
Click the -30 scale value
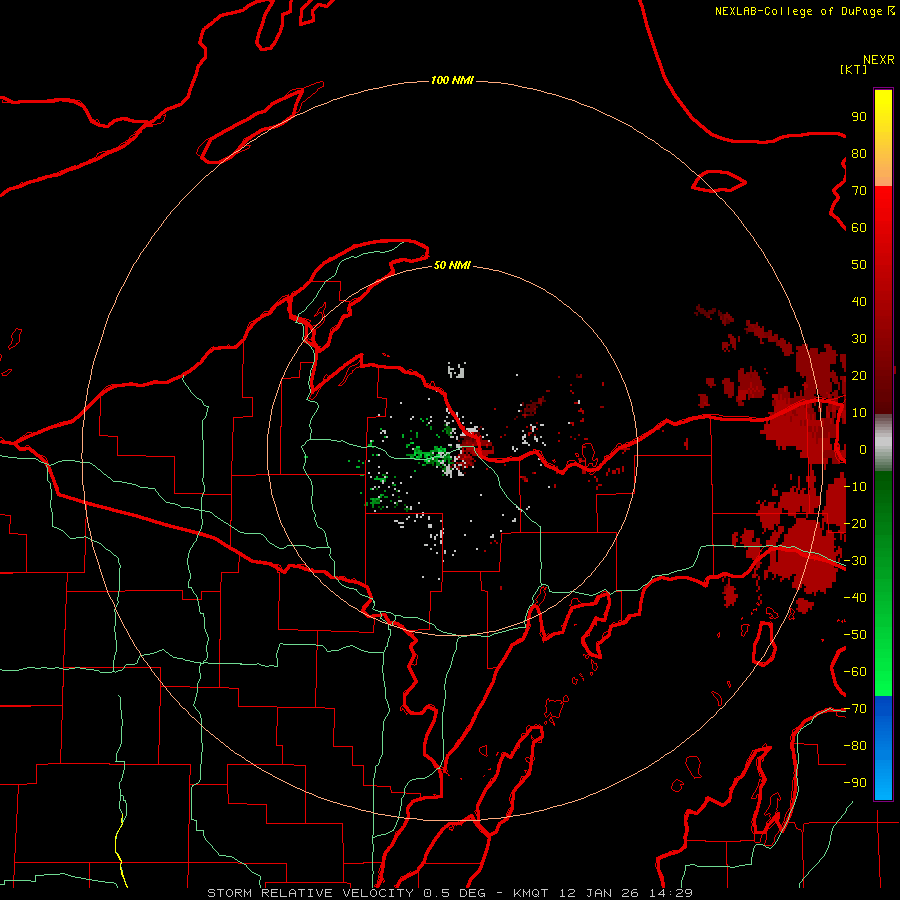[x=855, y=561]
